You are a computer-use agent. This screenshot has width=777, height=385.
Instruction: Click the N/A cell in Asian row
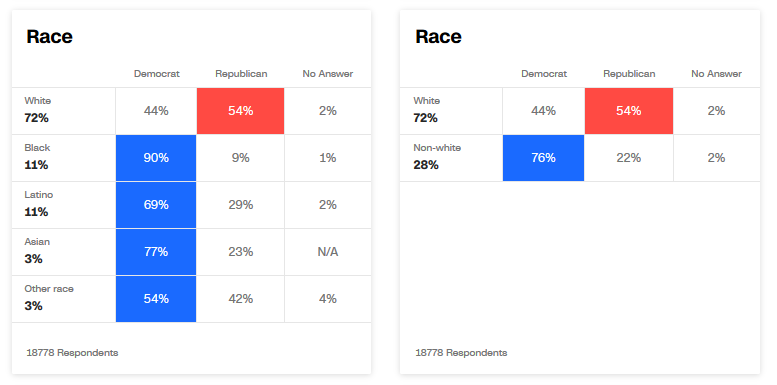coord(328,252)
